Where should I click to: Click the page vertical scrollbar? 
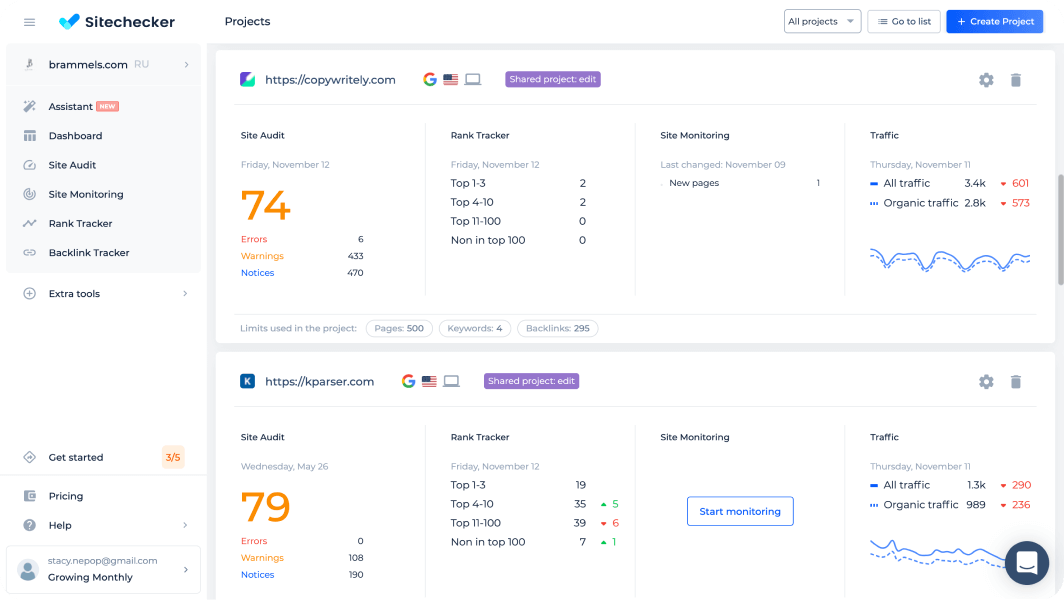click(1060, 229)
